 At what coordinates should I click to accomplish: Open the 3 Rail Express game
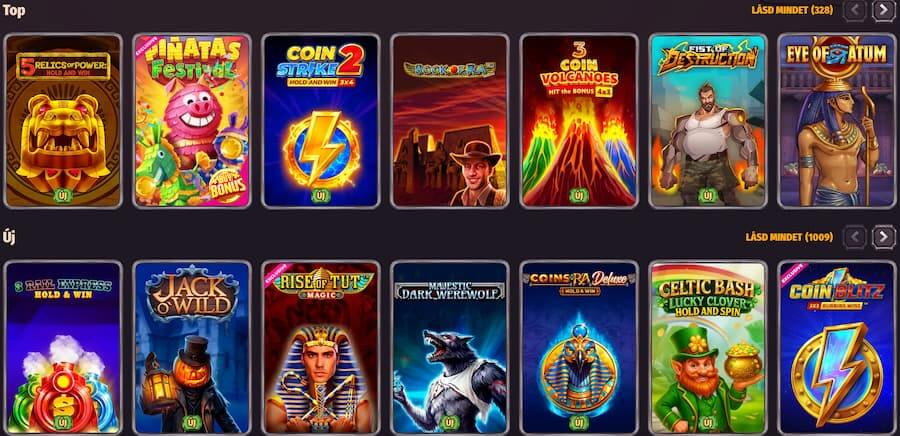[63, 348]
